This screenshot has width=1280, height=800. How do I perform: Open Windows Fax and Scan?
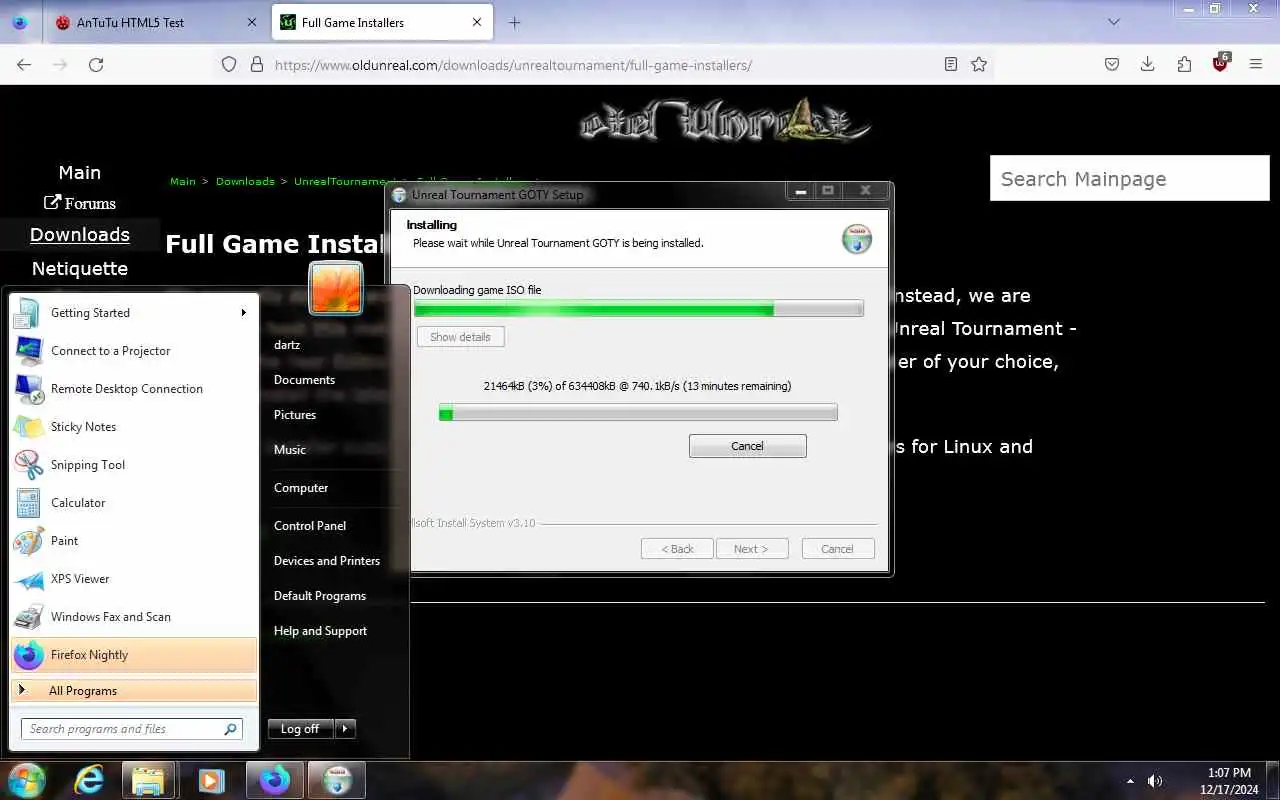click(133, 617)
